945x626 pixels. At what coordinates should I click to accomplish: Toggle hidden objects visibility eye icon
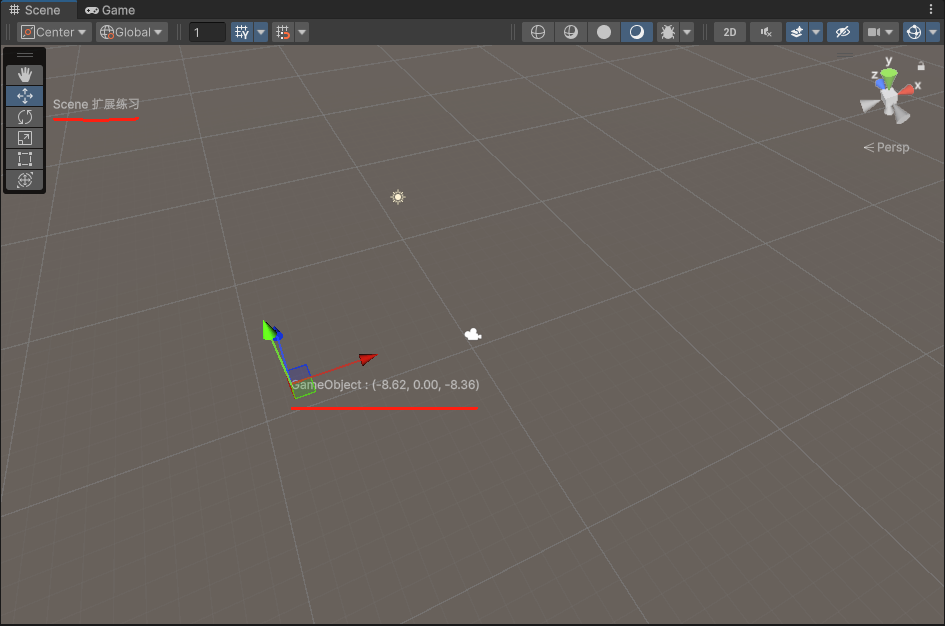(843, 32)
